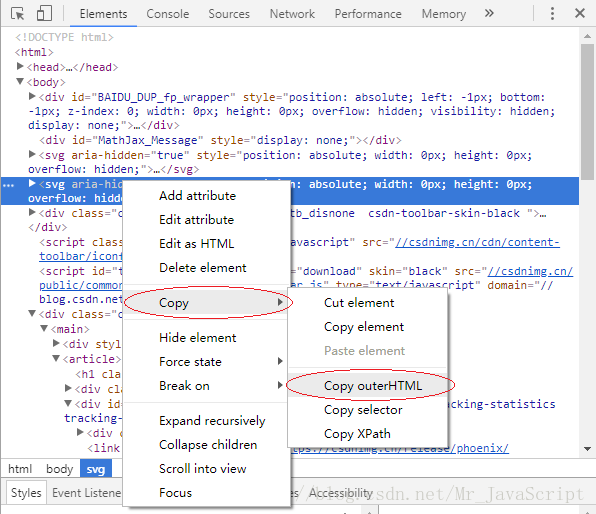Select svg in the breadcrumb bar
The width and height of the screenshot is (596, 514).
[96, 469]
